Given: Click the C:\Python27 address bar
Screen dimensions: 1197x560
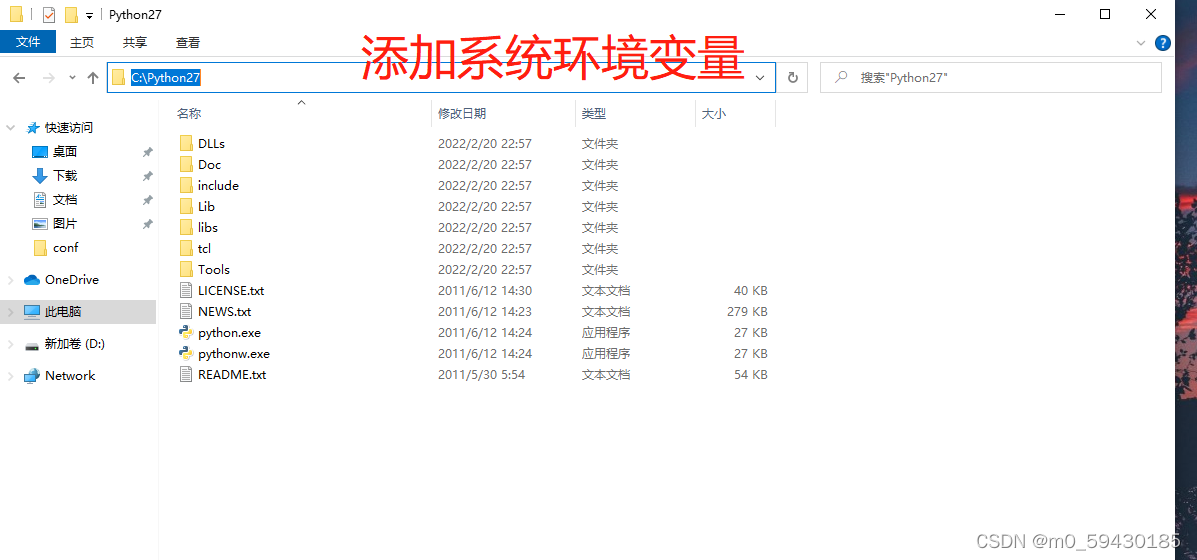Looking at the screenshot, I should (x=440, y=78).
